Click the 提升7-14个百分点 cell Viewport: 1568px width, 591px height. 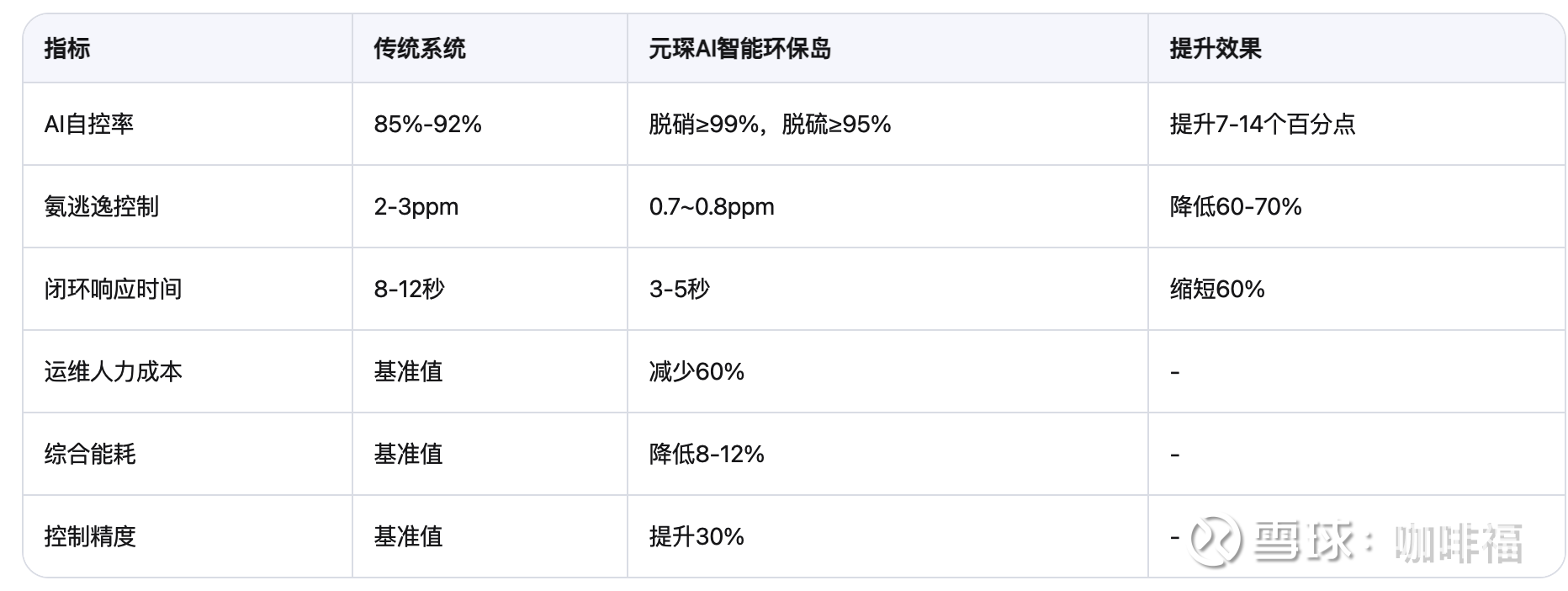click(x=1262, y=125)
